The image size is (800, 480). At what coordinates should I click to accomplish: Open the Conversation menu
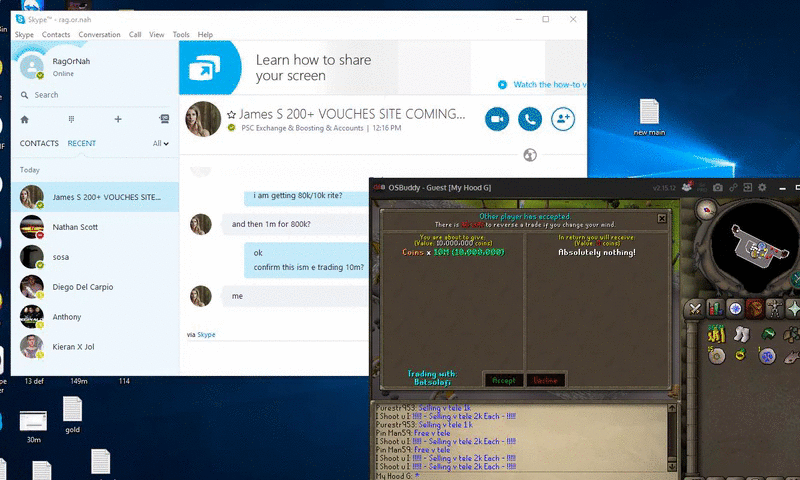point(99,35)
